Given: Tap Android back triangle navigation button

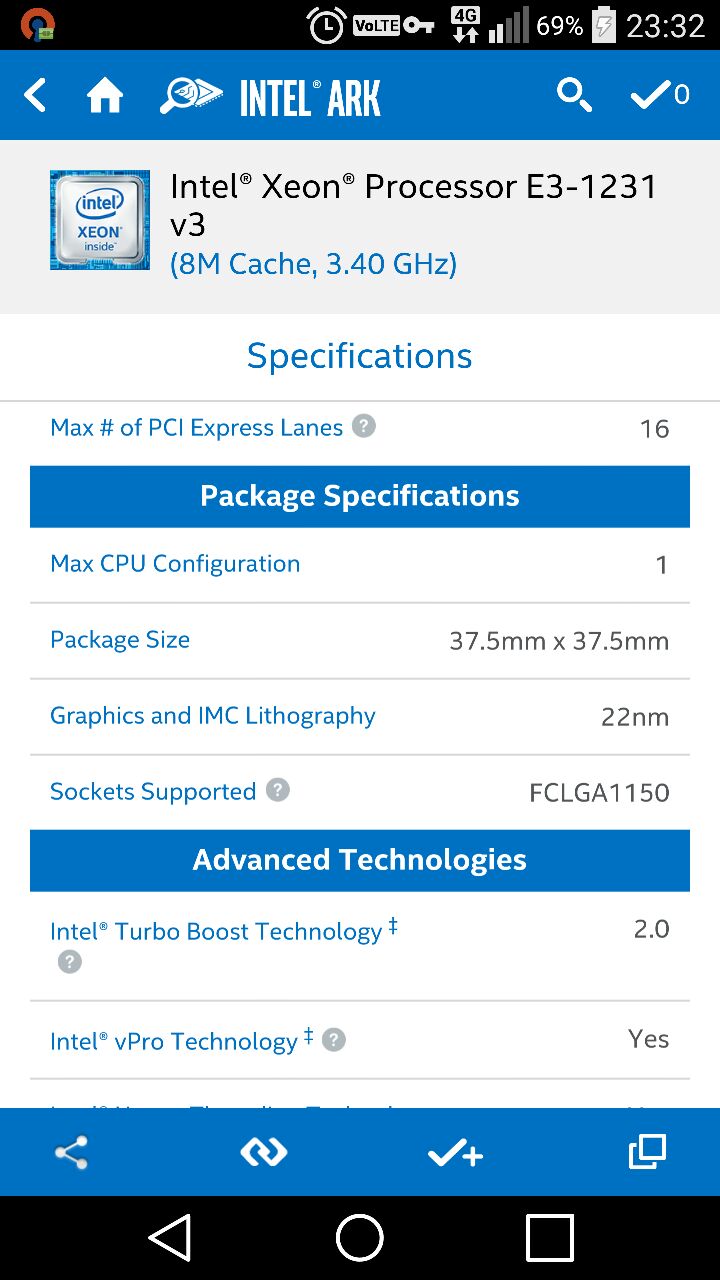Looking at the screenshot, I should point(171,1238).
